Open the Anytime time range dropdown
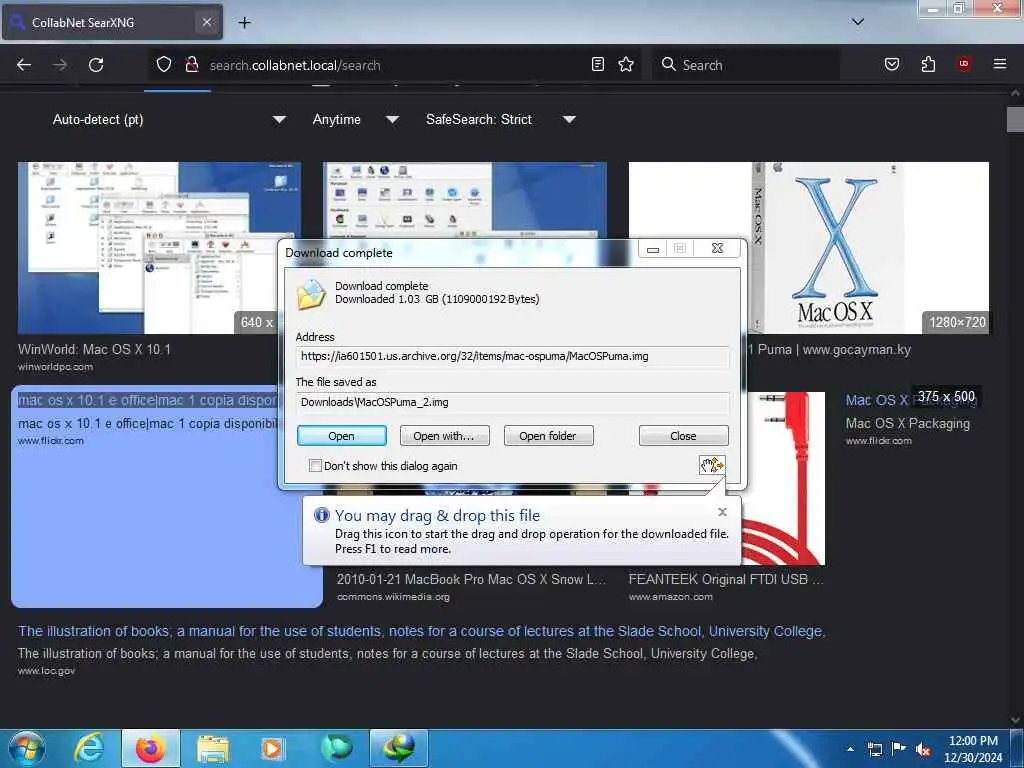This screenshot has height=768, width=1024. tap(355, 120)
